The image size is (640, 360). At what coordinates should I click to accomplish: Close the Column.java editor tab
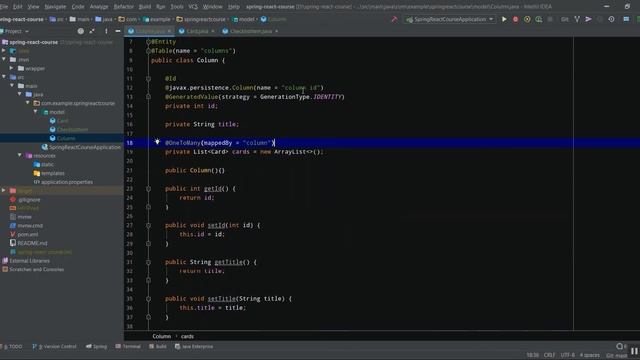pos(169,31)
